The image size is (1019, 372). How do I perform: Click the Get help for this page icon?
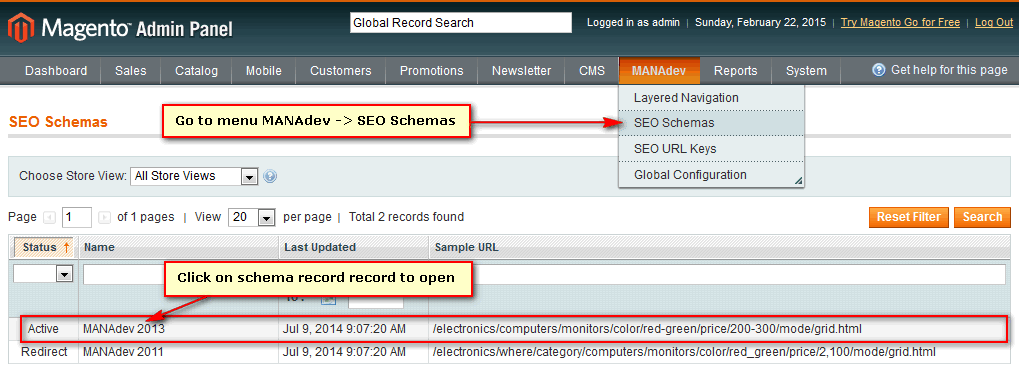point(879,70)
